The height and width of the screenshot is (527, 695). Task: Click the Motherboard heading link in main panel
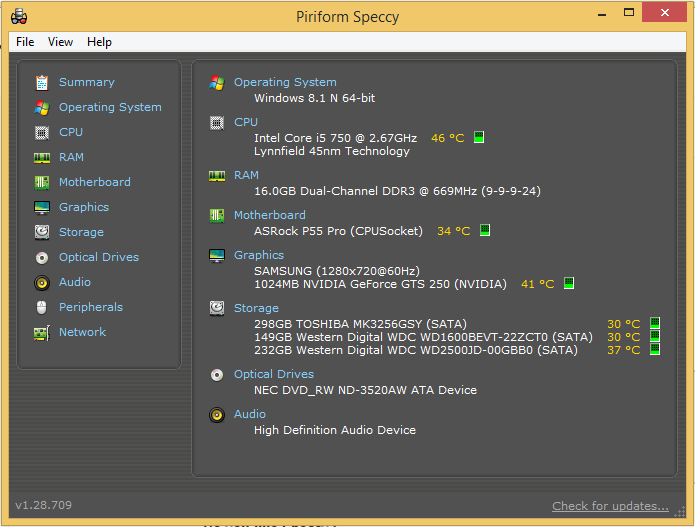(269, 215)
